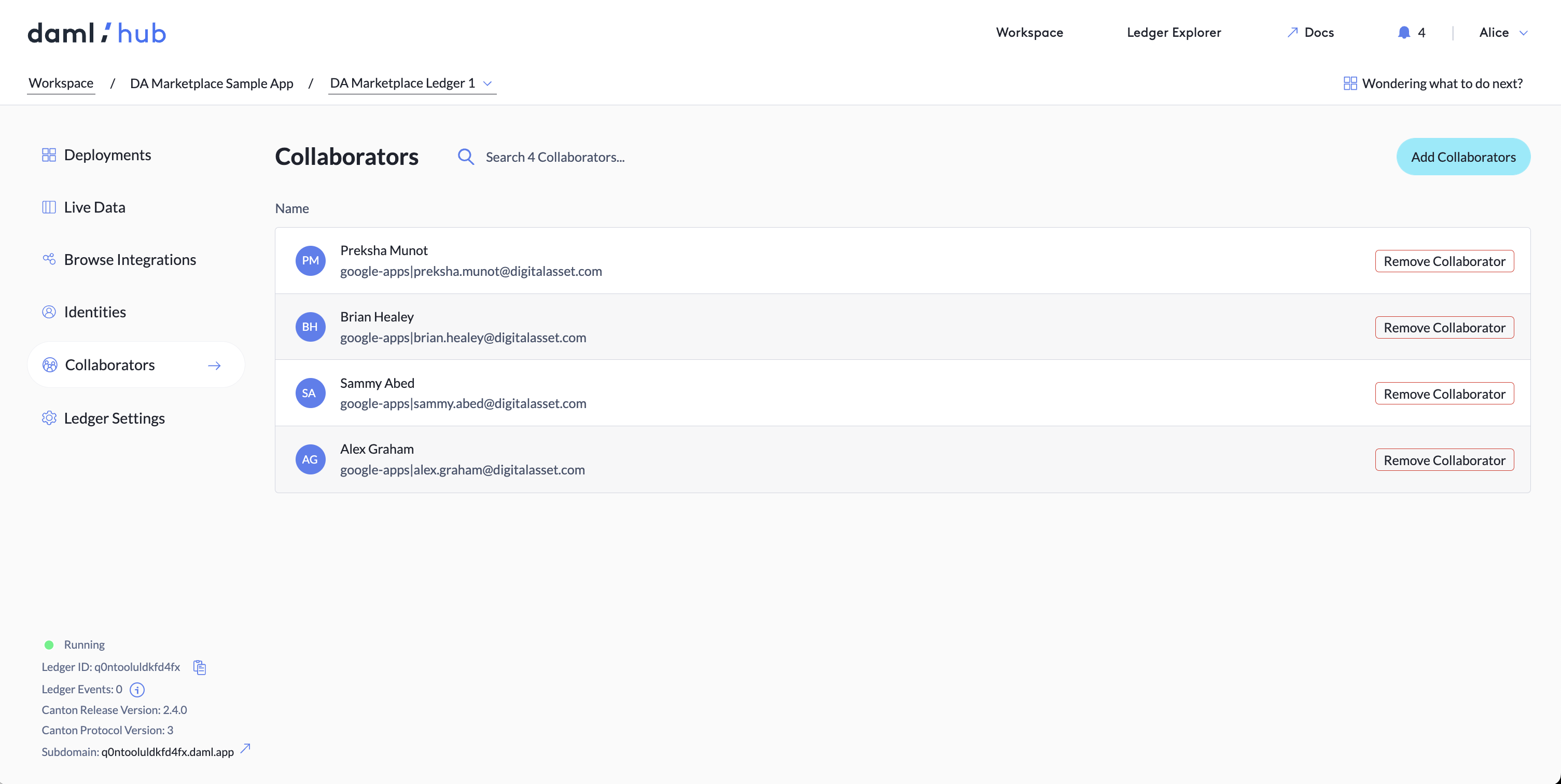The width and height of the screenshot is (1561, 784).
Task: Click the arrow inside the Collaborators entry
Action: click(x=214, y=366)
